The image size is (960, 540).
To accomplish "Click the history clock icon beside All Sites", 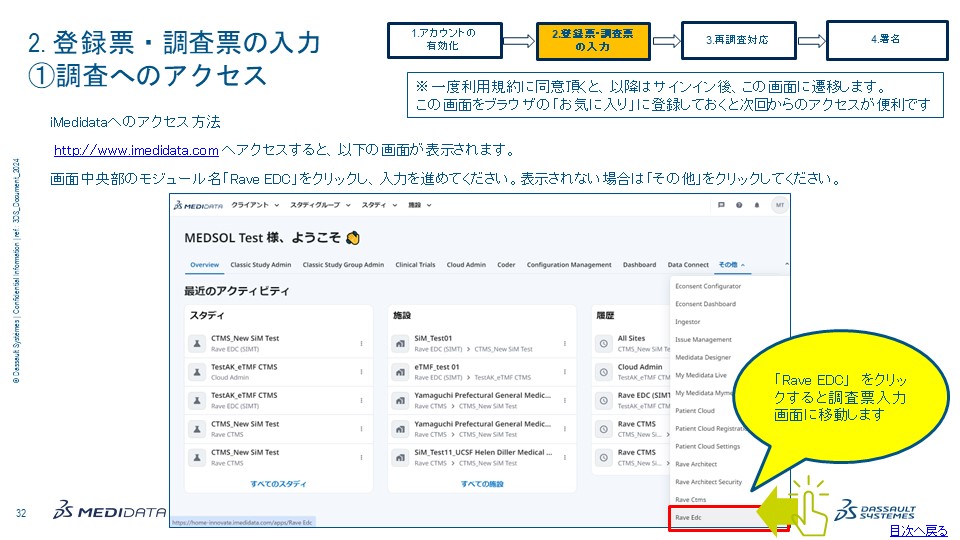I will (x=604, y=343).
